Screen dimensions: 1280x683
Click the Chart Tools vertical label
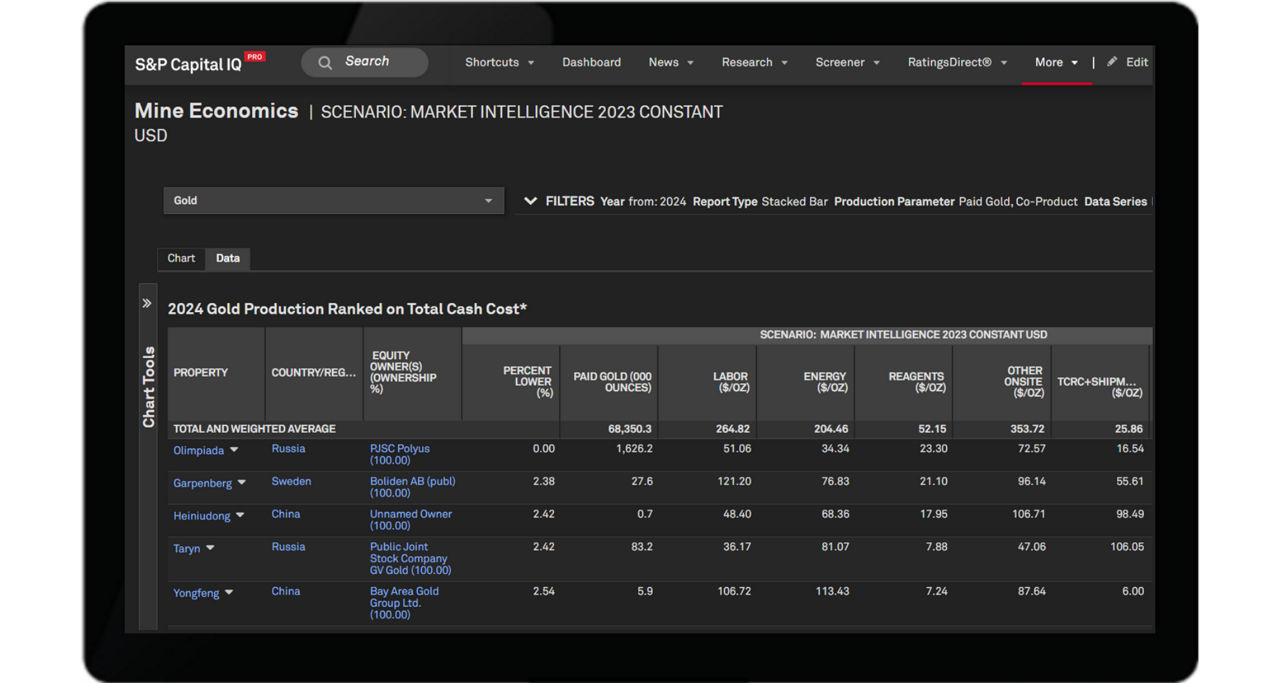(149, 387)
